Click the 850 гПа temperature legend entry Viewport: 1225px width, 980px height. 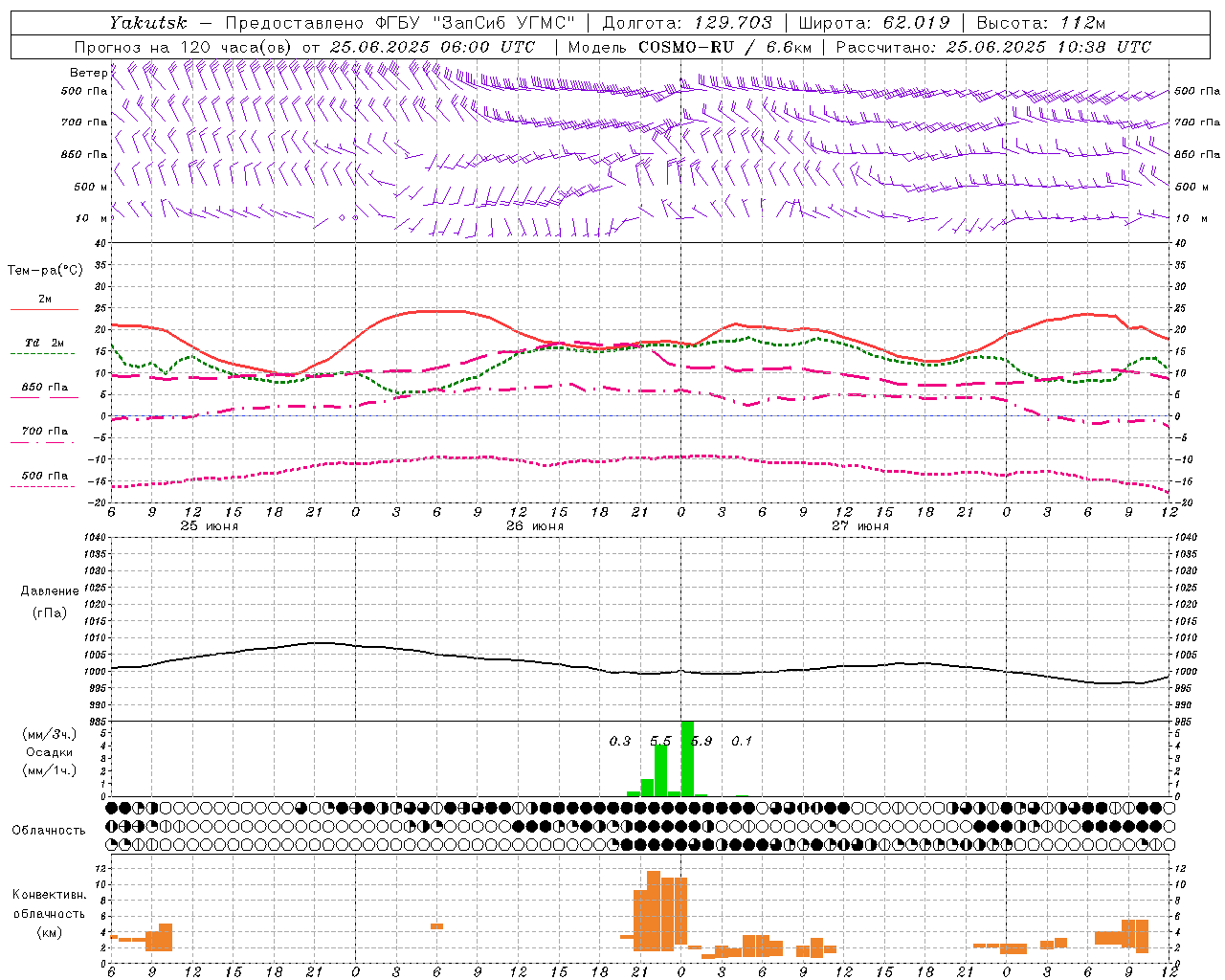click(x=45, y=388)
